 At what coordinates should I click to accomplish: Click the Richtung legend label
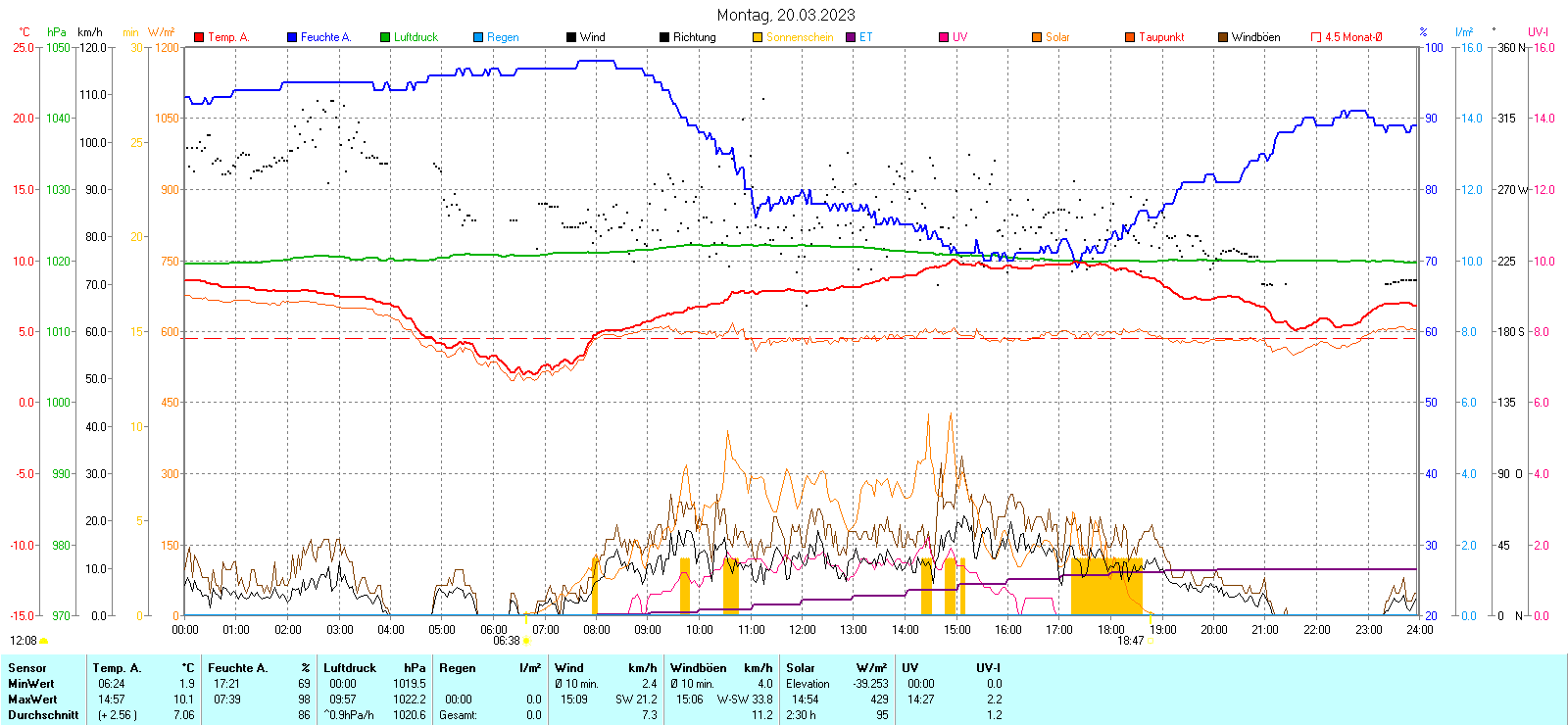pyautogui.click(x=694, y=37)
